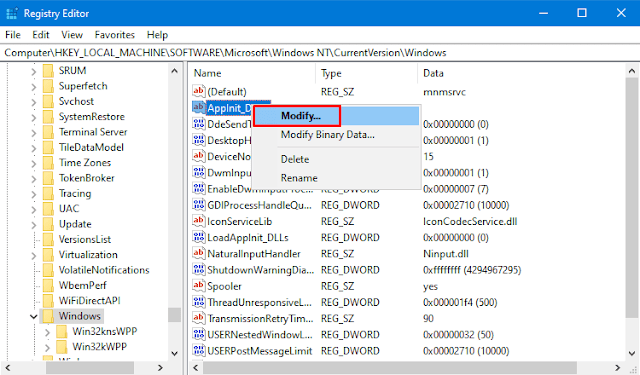Select the WbemPerf key
The width and height of the screenshot is (640, 375).
pyautogui.click(x=83, y=285)
